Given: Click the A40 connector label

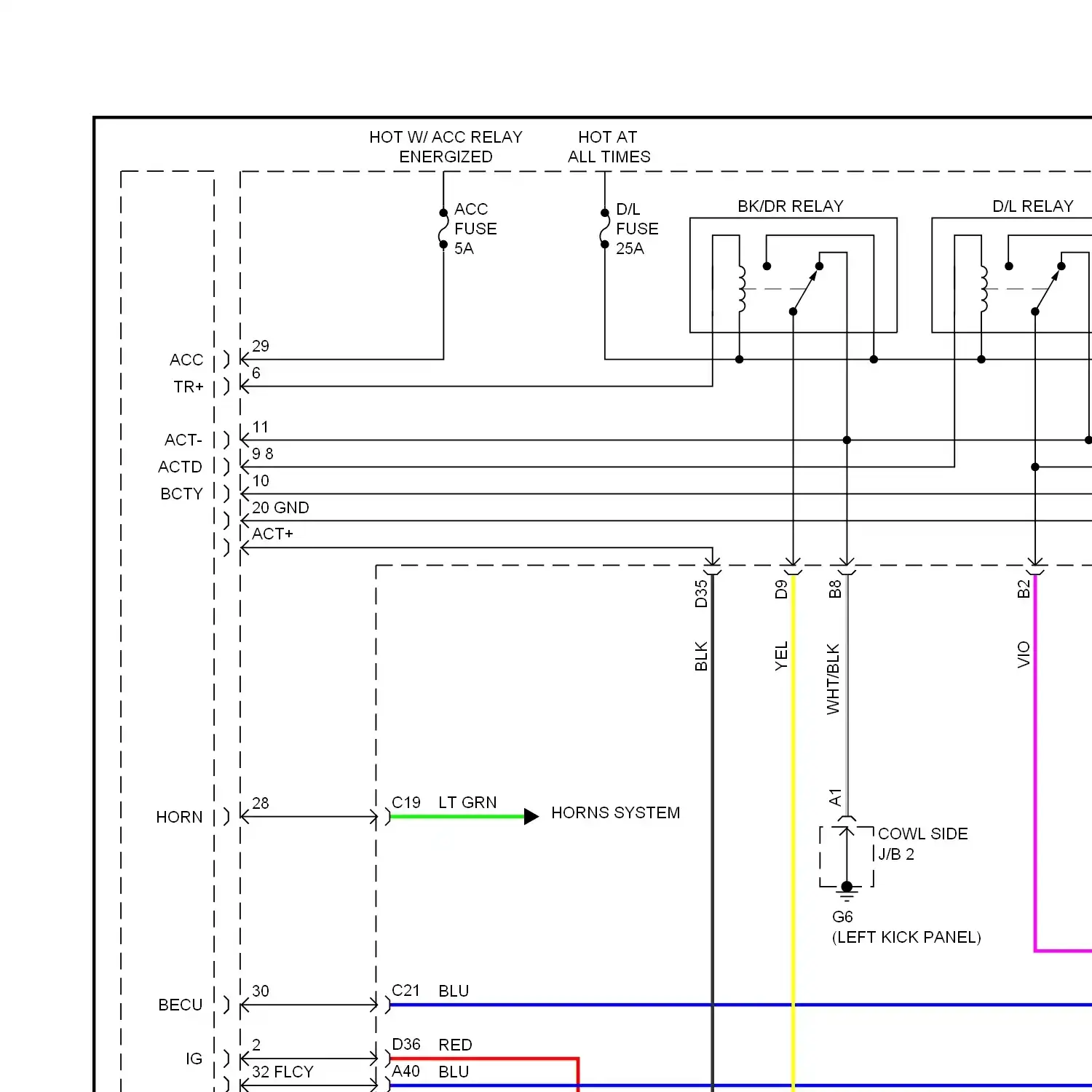Looking at the screenshot, I should coord(406,1072).
